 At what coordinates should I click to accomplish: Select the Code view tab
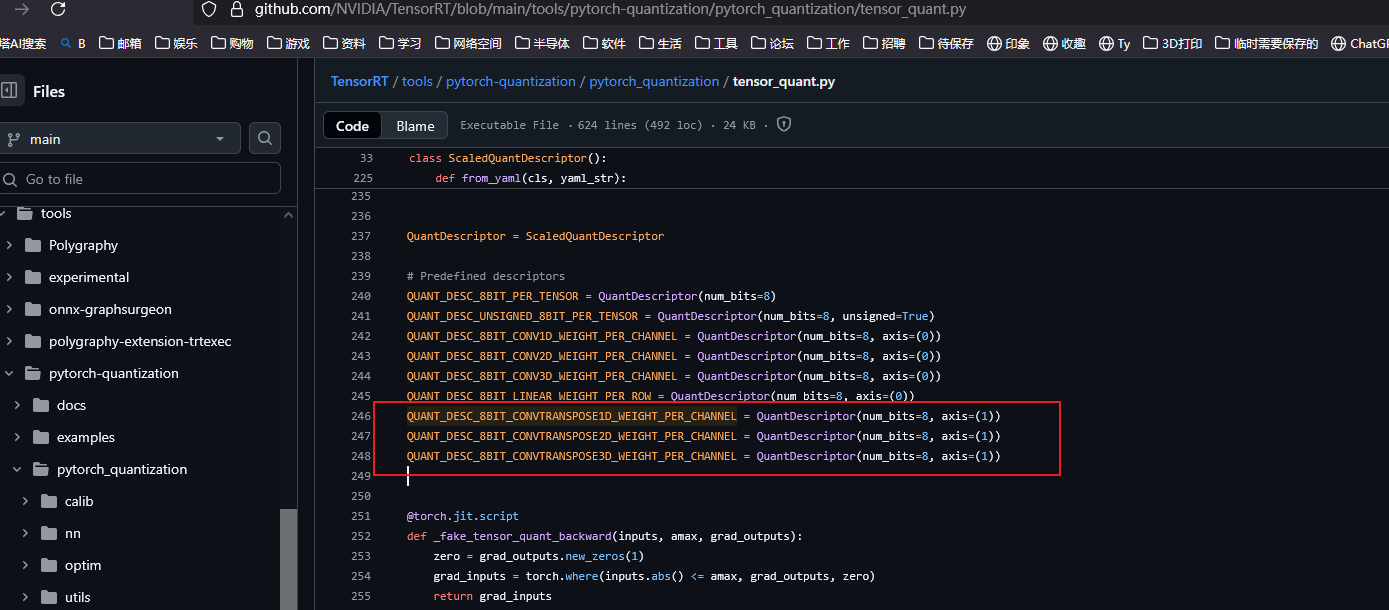tap(352, 126)
